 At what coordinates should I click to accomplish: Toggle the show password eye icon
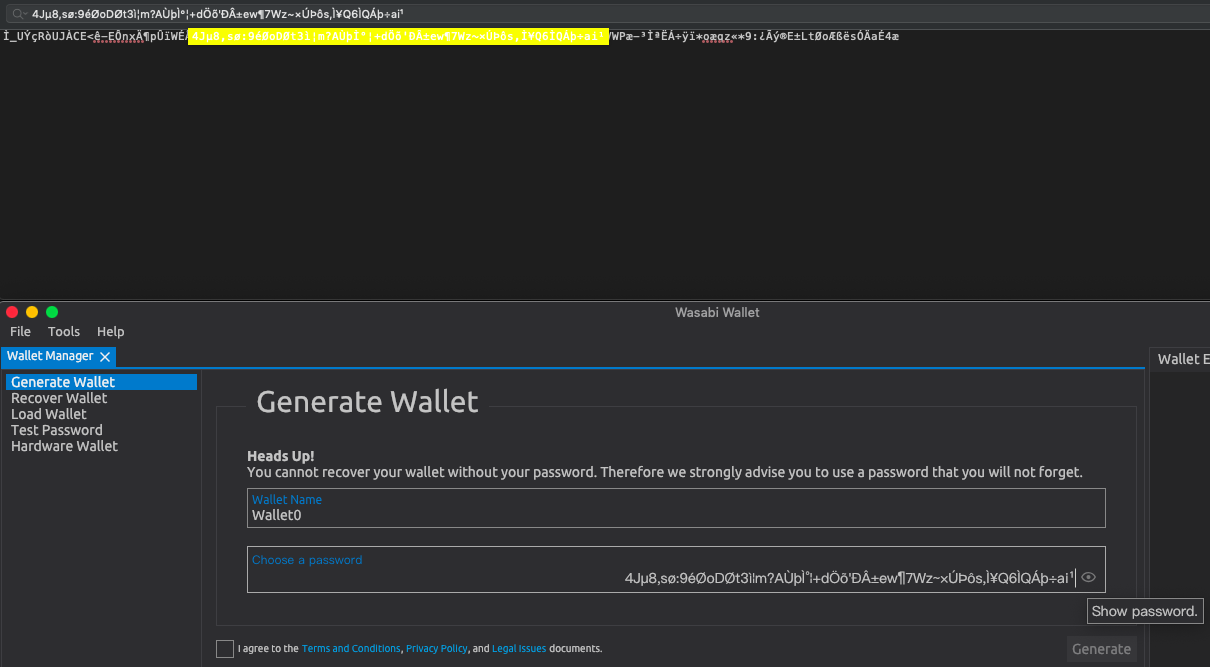tap(1088, 577)
